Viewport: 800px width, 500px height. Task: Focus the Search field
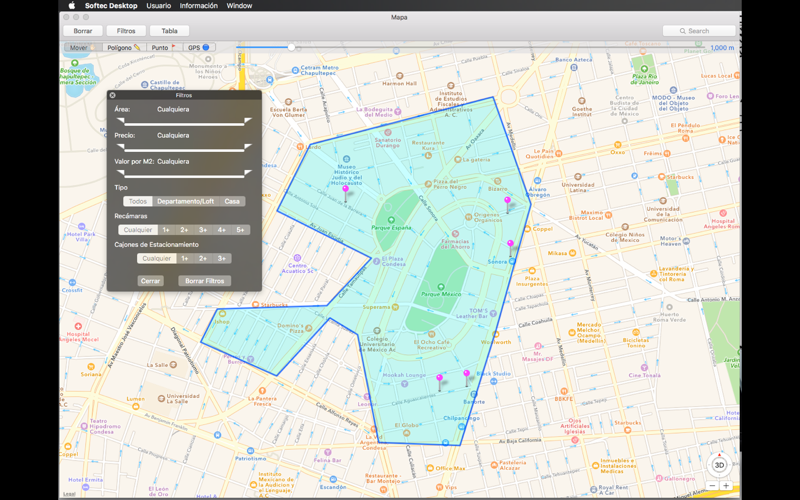click(698, 31)
